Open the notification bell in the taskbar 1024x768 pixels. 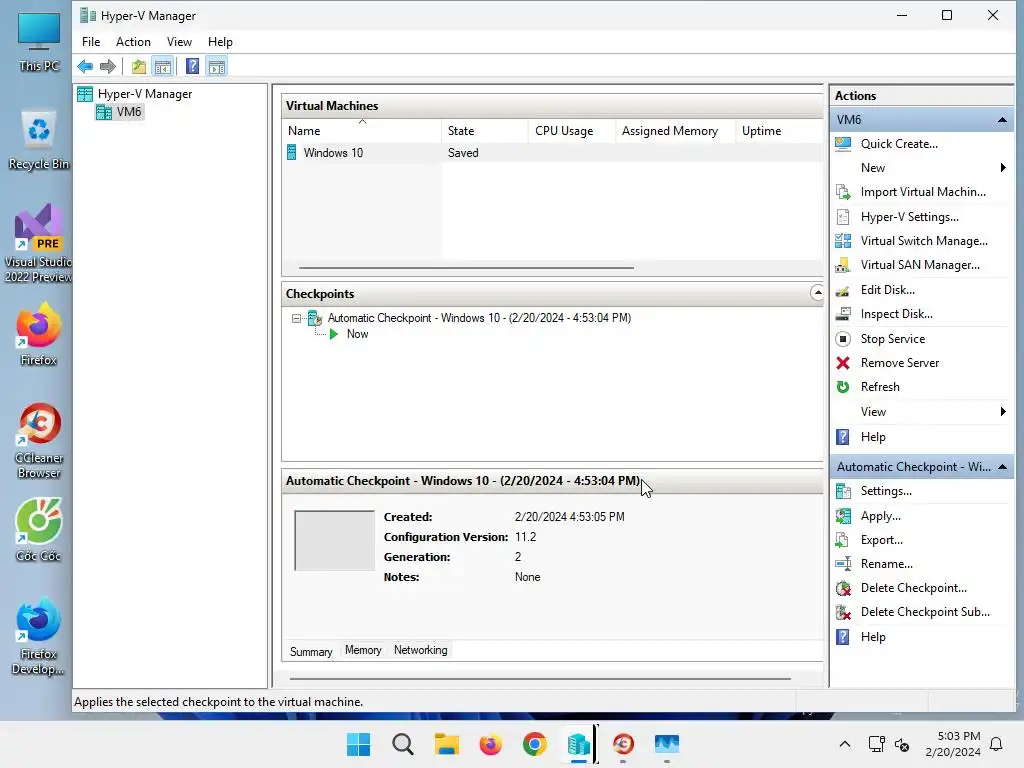(996, 744)
